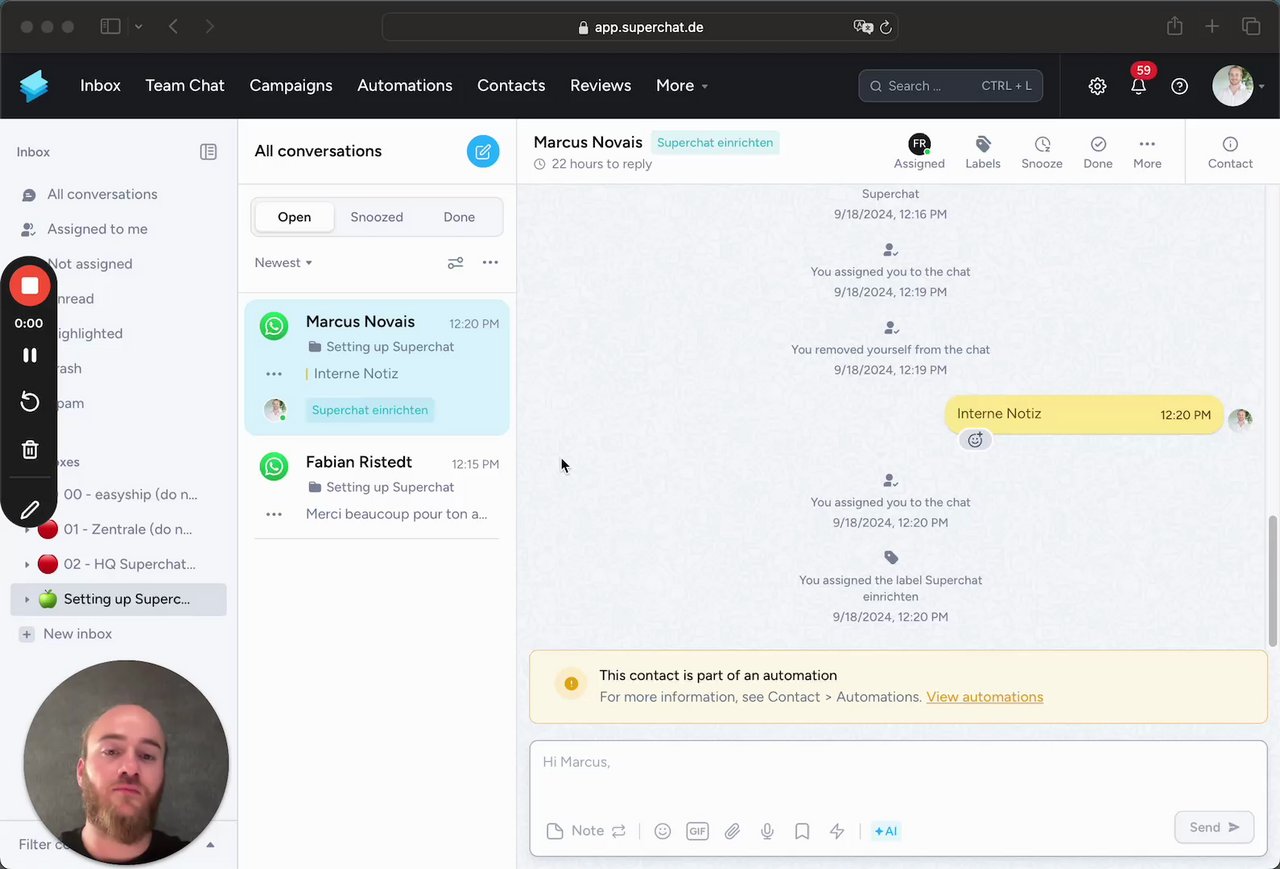Open Team Chat in navigation
Screen dimensions: 1280x869
point(185,86)
